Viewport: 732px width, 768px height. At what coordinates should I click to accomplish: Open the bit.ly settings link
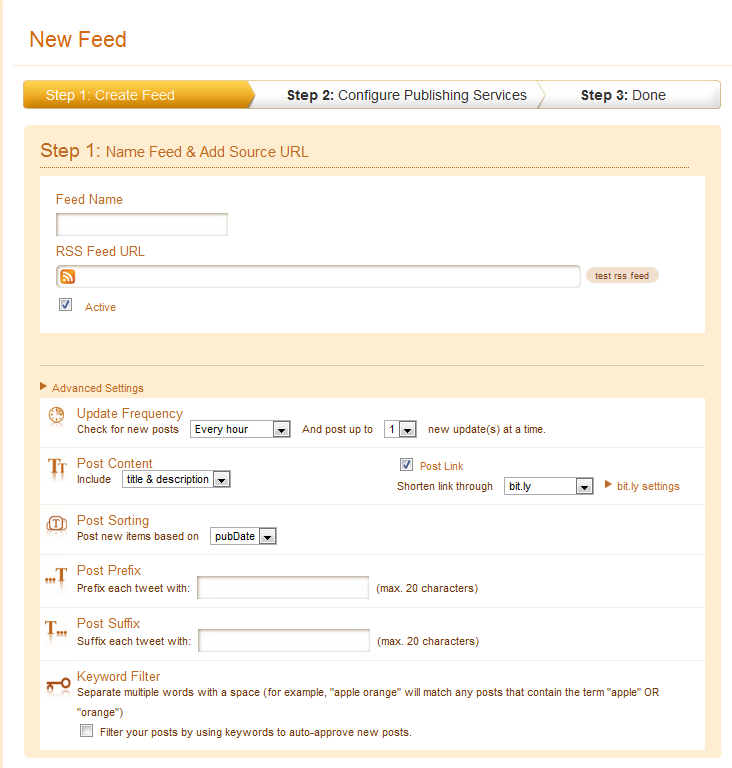pos(648,486)
